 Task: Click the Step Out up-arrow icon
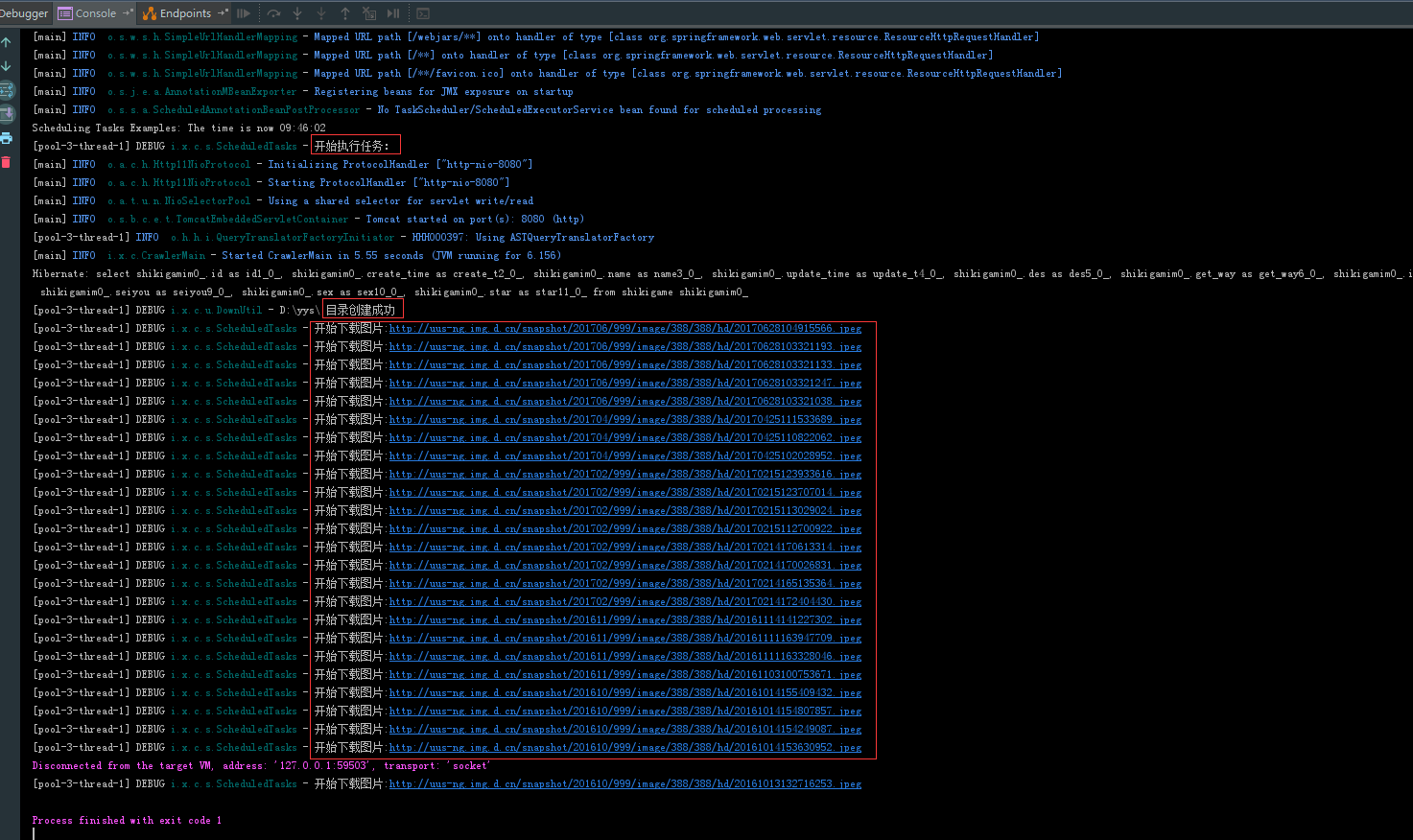pyautogui.click(x=345, y=13)
